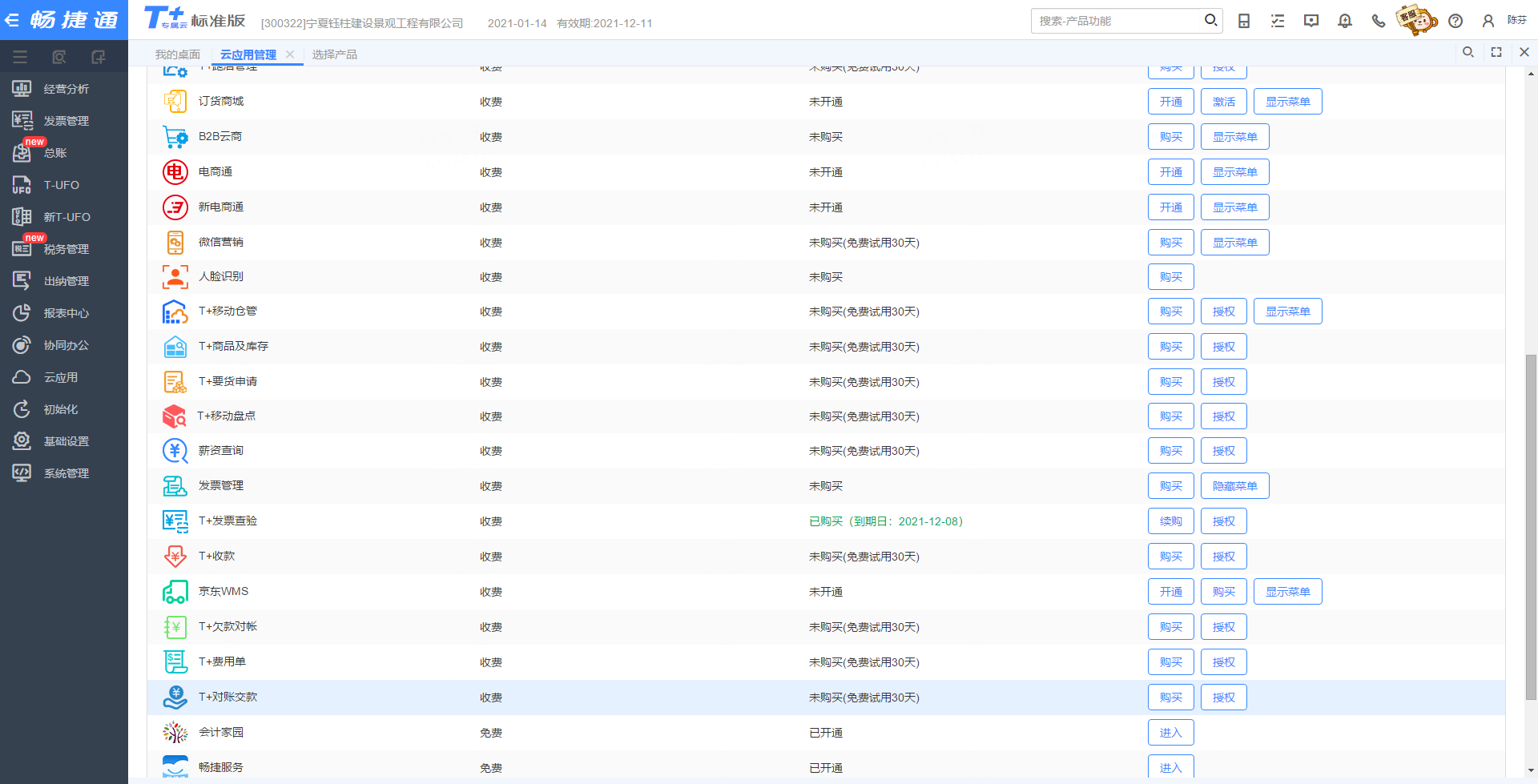Open the customer service mascot icon
This screenshot has width=1538, height=784.
click(1416, 20)
